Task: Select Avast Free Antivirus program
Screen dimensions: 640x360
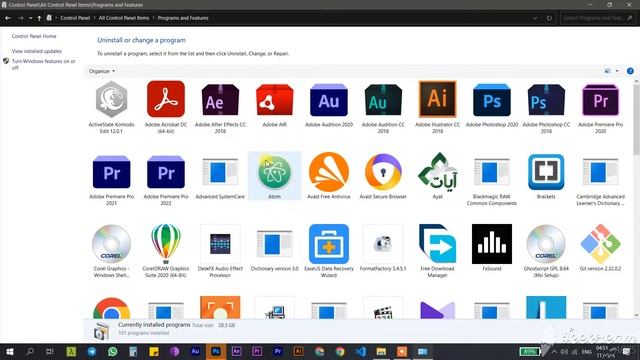Action: point(329,176)
